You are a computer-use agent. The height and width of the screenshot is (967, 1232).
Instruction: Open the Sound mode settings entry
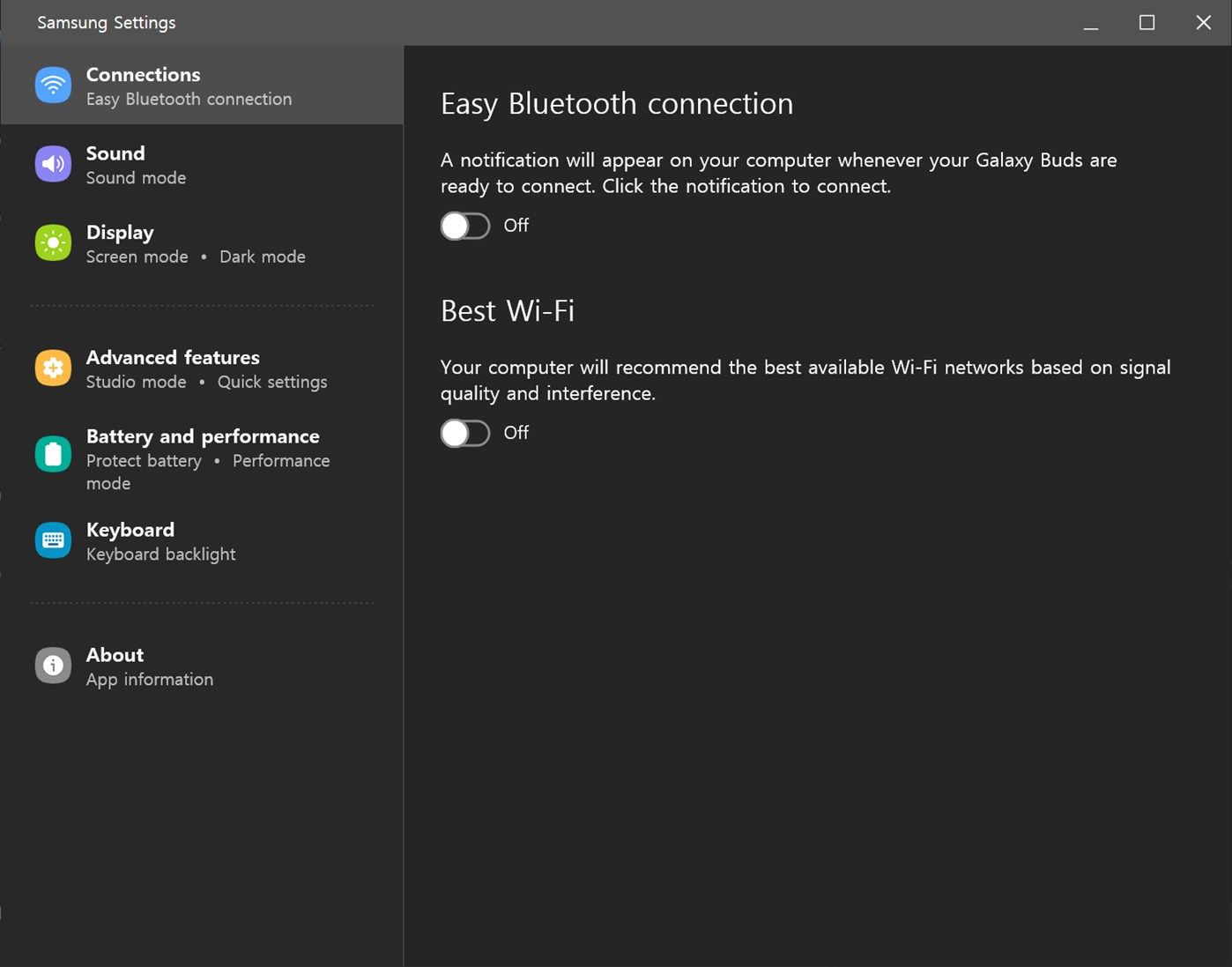(136, 178)
